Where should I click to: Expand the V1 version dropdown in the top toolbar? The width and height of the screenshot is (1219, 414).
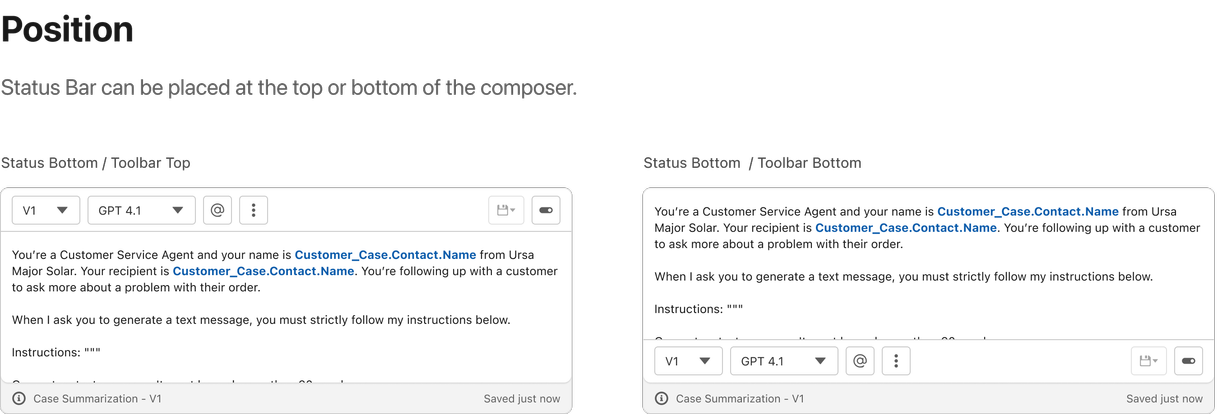(46, 210)
